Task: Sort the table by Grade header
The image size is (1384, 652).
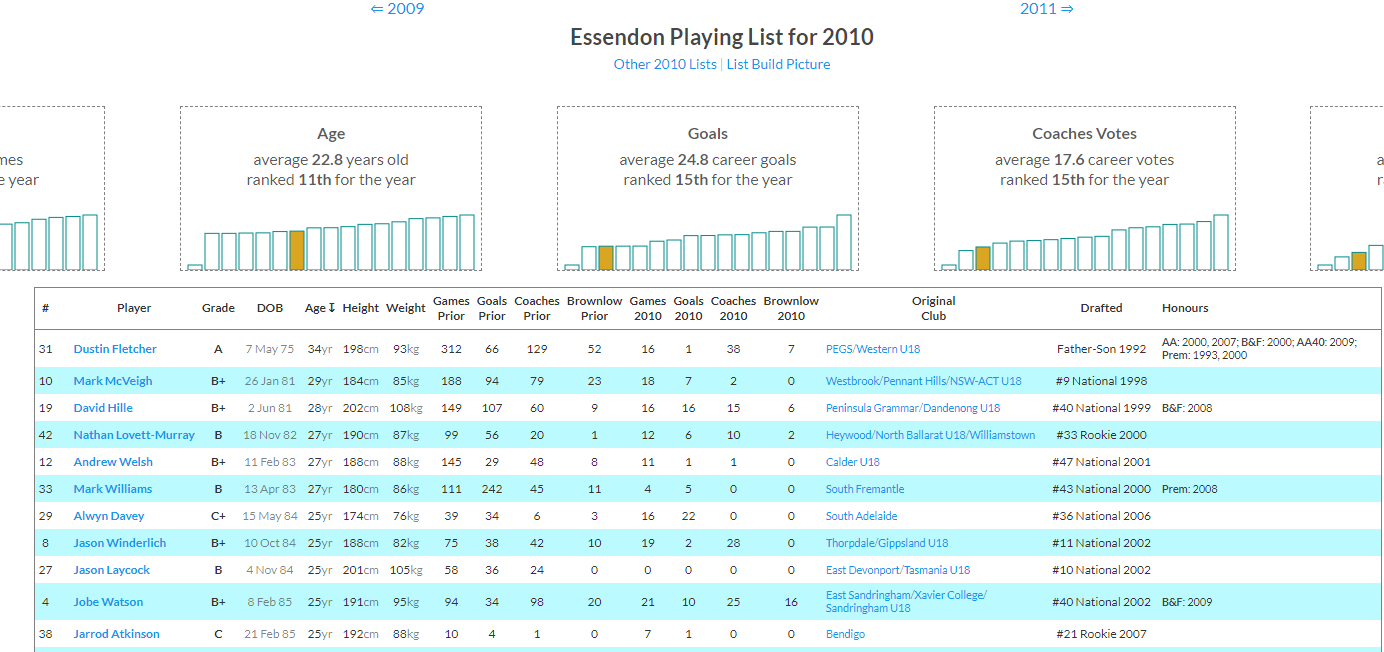Action: [218, 308]
